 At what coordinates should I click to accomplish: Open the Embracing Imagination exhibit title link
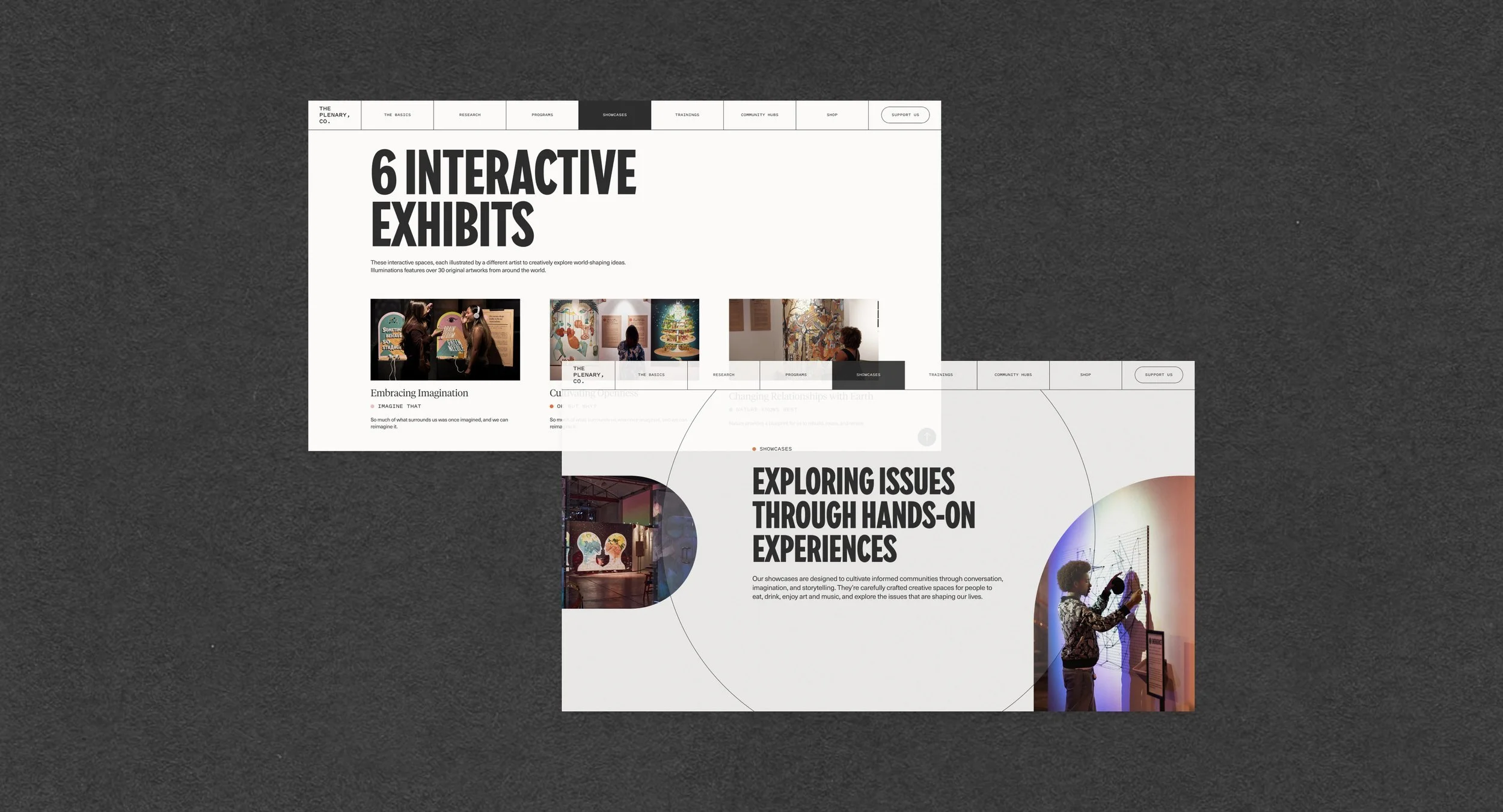(419, 393)
